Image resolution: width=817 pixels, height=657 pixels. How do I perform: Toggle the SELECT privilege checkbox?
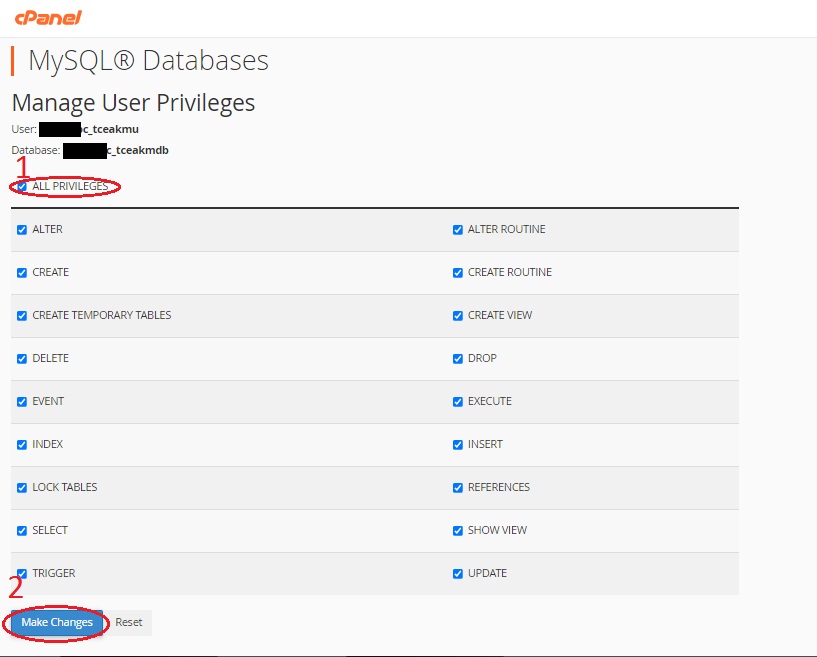point(22,530)
